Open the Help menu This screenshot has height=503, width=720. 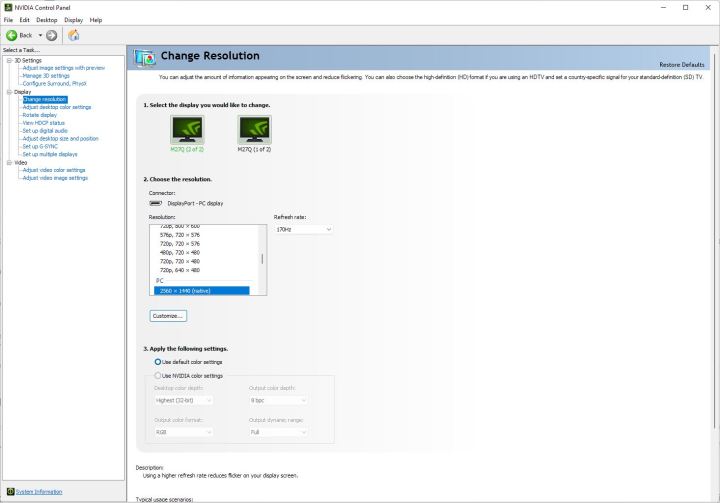click(x=96, y=20)
